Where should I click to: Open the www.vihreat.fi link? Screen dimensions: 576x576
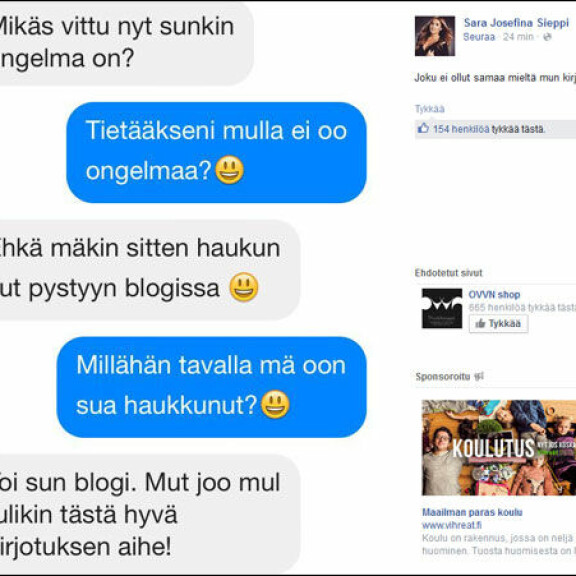tap(451, 525)
